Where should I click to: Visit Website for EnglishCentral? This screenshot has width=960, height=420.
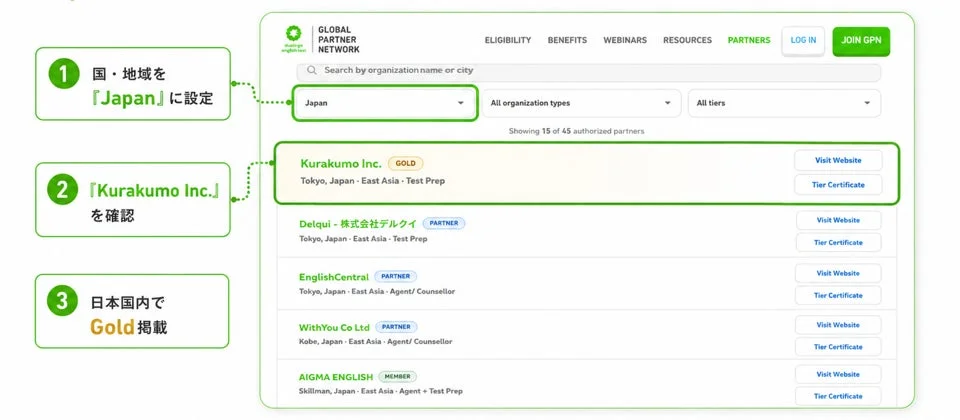point(838,274)
